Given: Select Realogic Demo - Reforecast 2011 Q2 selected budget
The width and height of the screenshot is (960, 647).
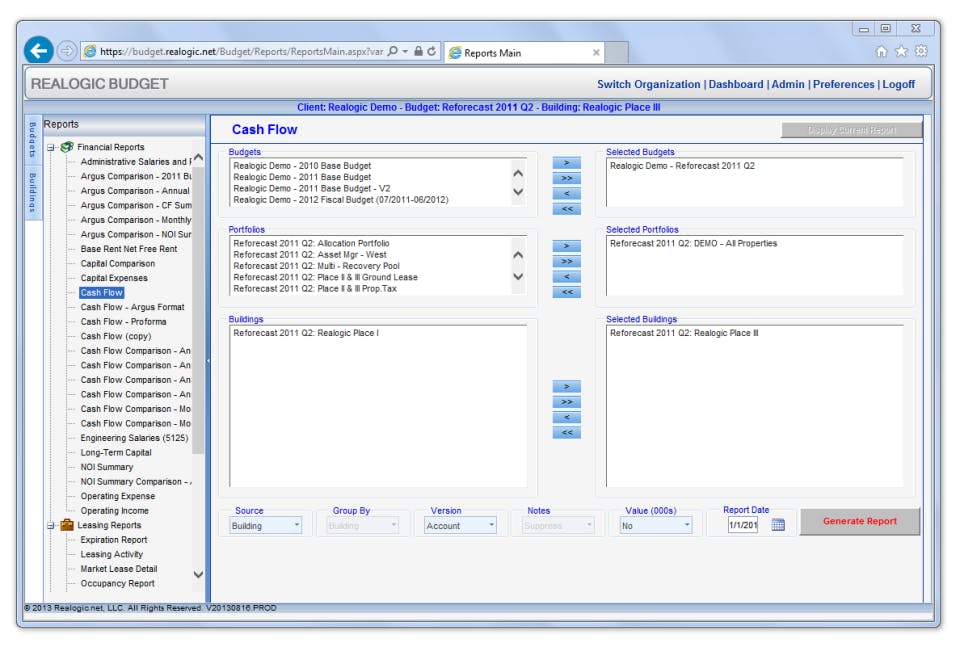Looking at the screenshot, I should tap(682, 166).
